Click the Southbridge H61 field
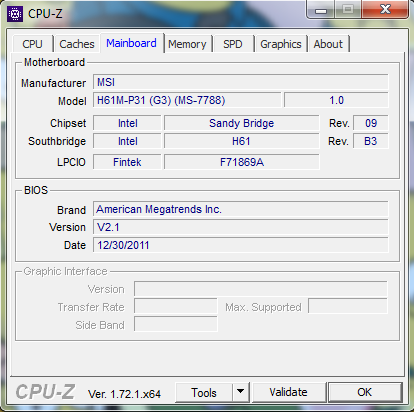The width and height of the screenshot is (414, 412). click(x=242, y=141)
